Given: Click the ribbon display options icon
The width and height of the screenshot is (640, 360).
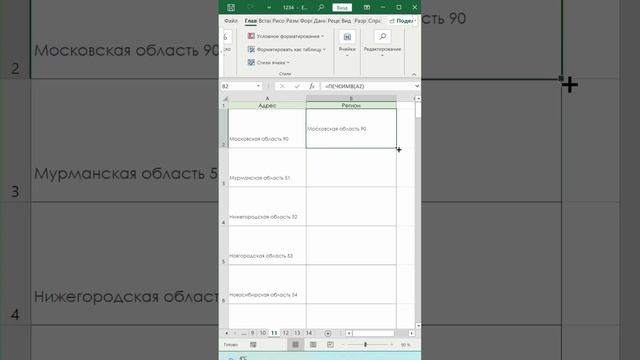Looking at the screenshot, I should [367, 7].
